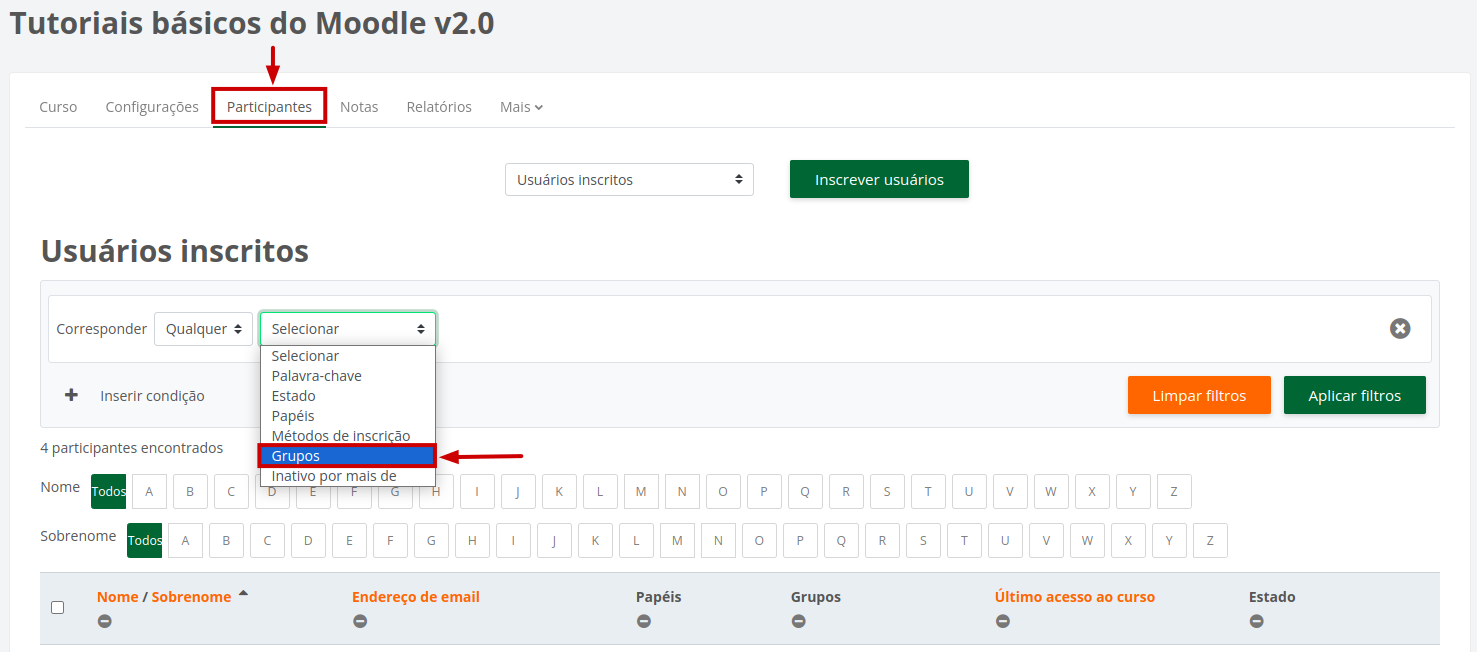
Task: Remove filter row with the X icon
Action: [x=1399, y=328]
